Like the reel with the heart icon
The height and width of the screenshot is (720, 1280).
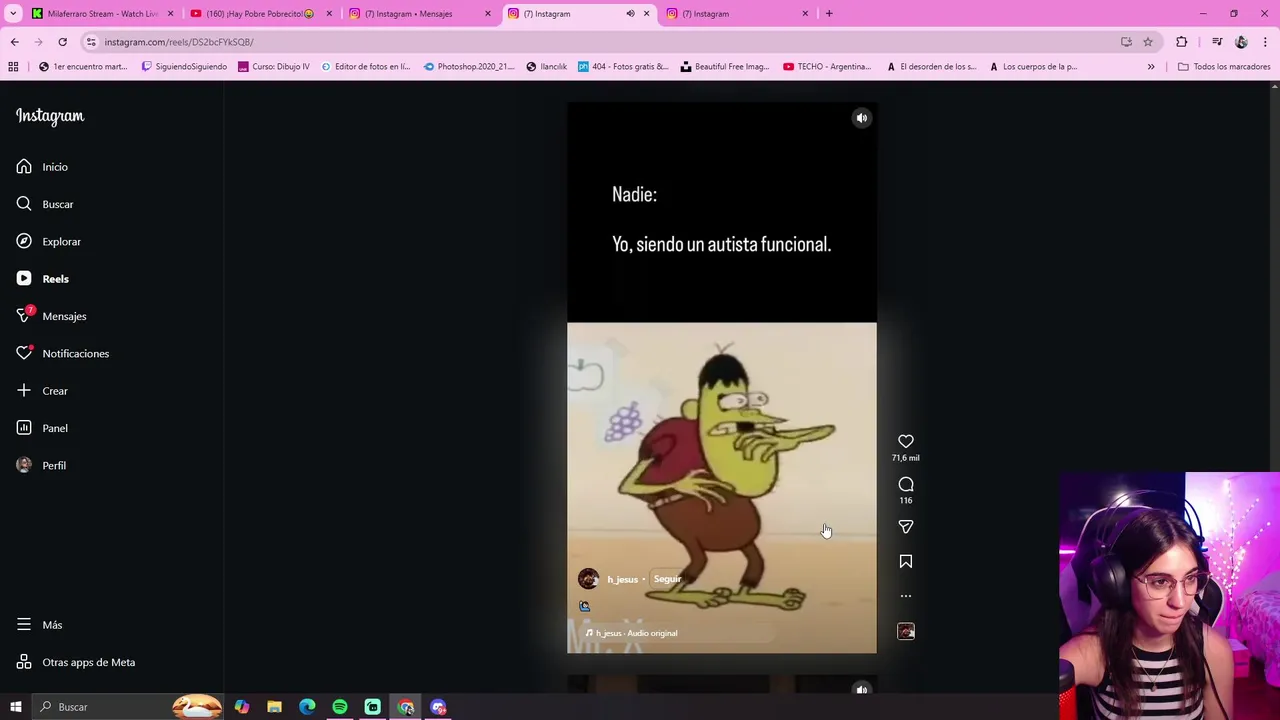point(906,441)
